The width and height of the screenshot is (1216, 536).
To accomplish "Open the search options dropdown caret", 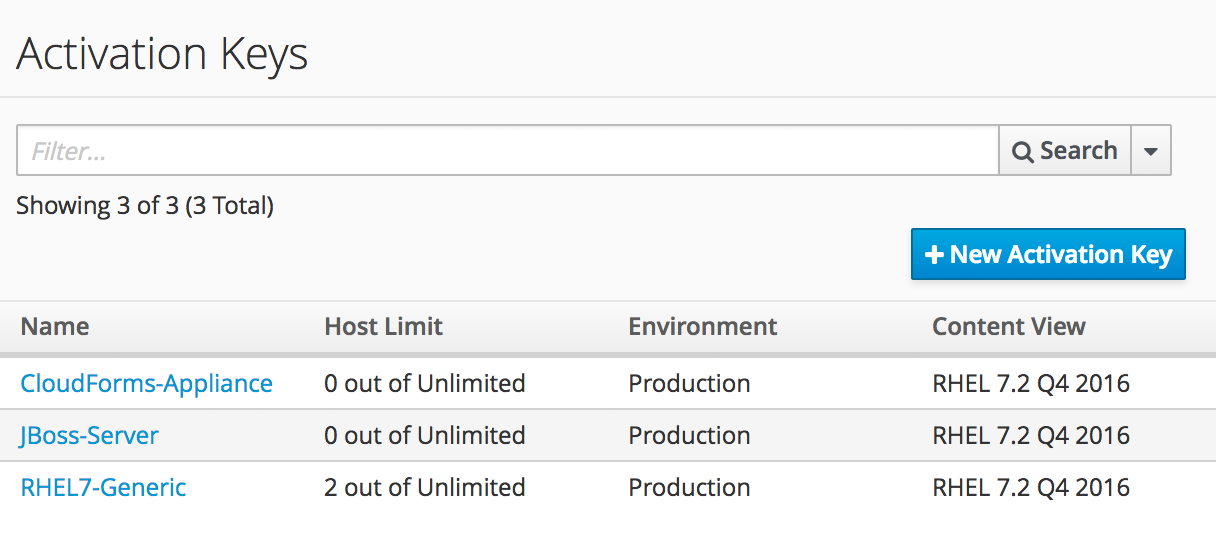I will [x=1151, y=151].
